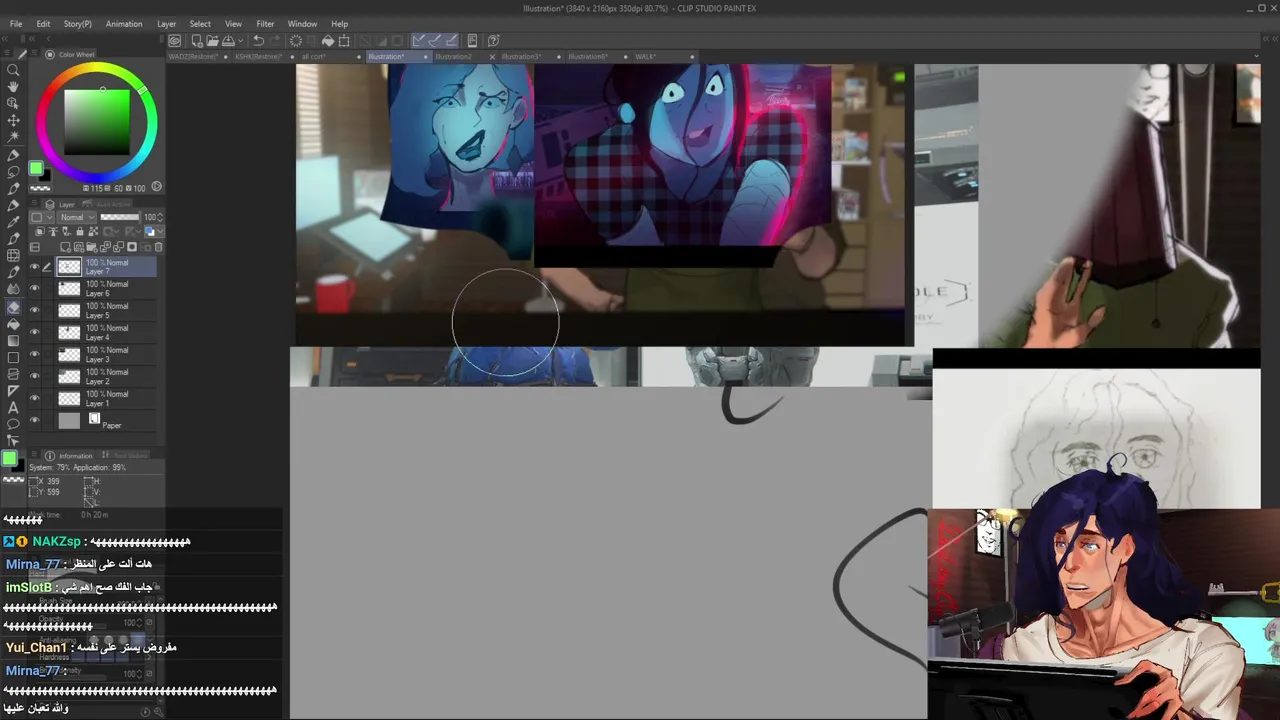Open the Filter menu
Image resolution: width=1280 pixels, height=720 pixels.
265,24
